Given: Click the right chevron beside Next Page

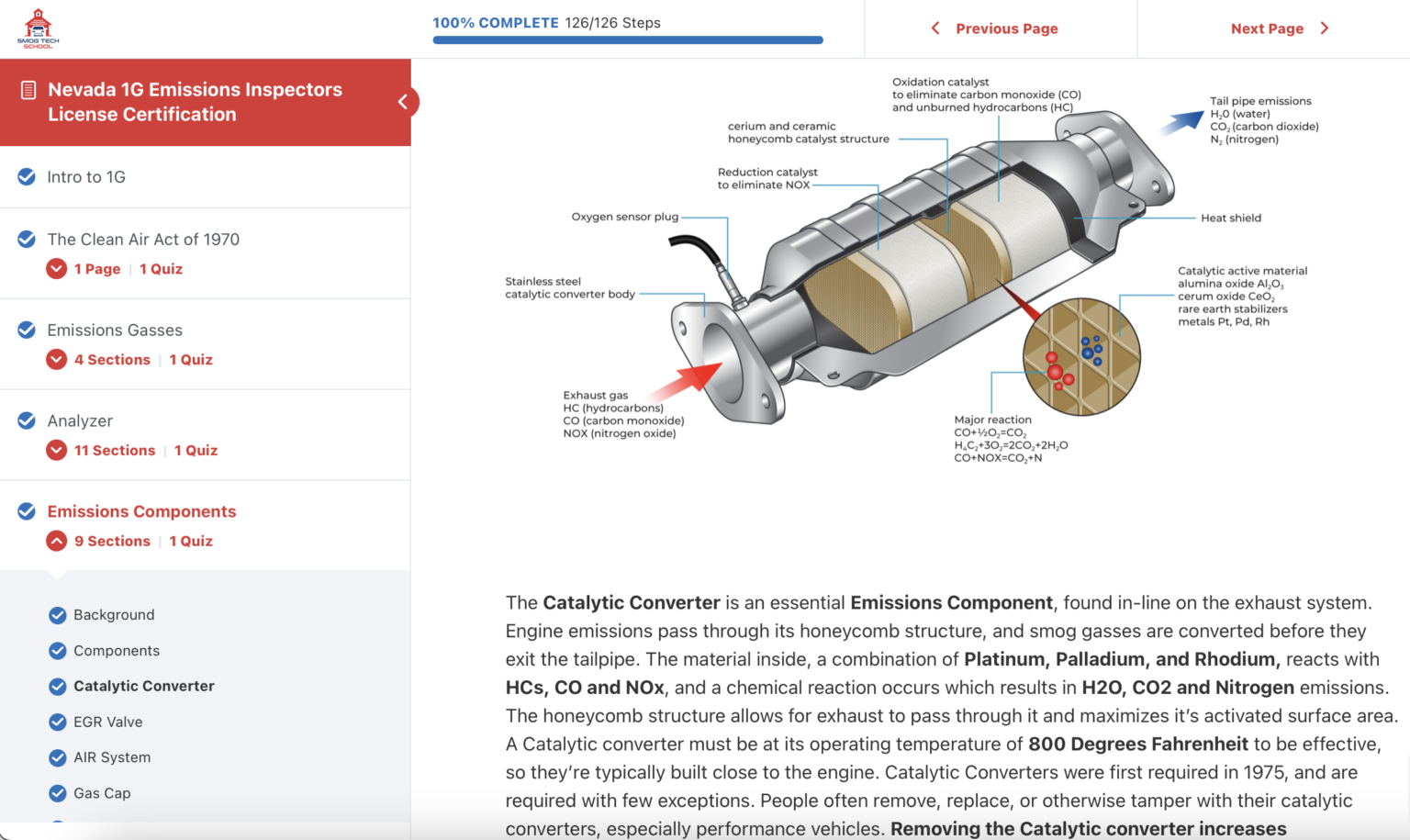Looking at the screenshot, I should click(1324, 28).
